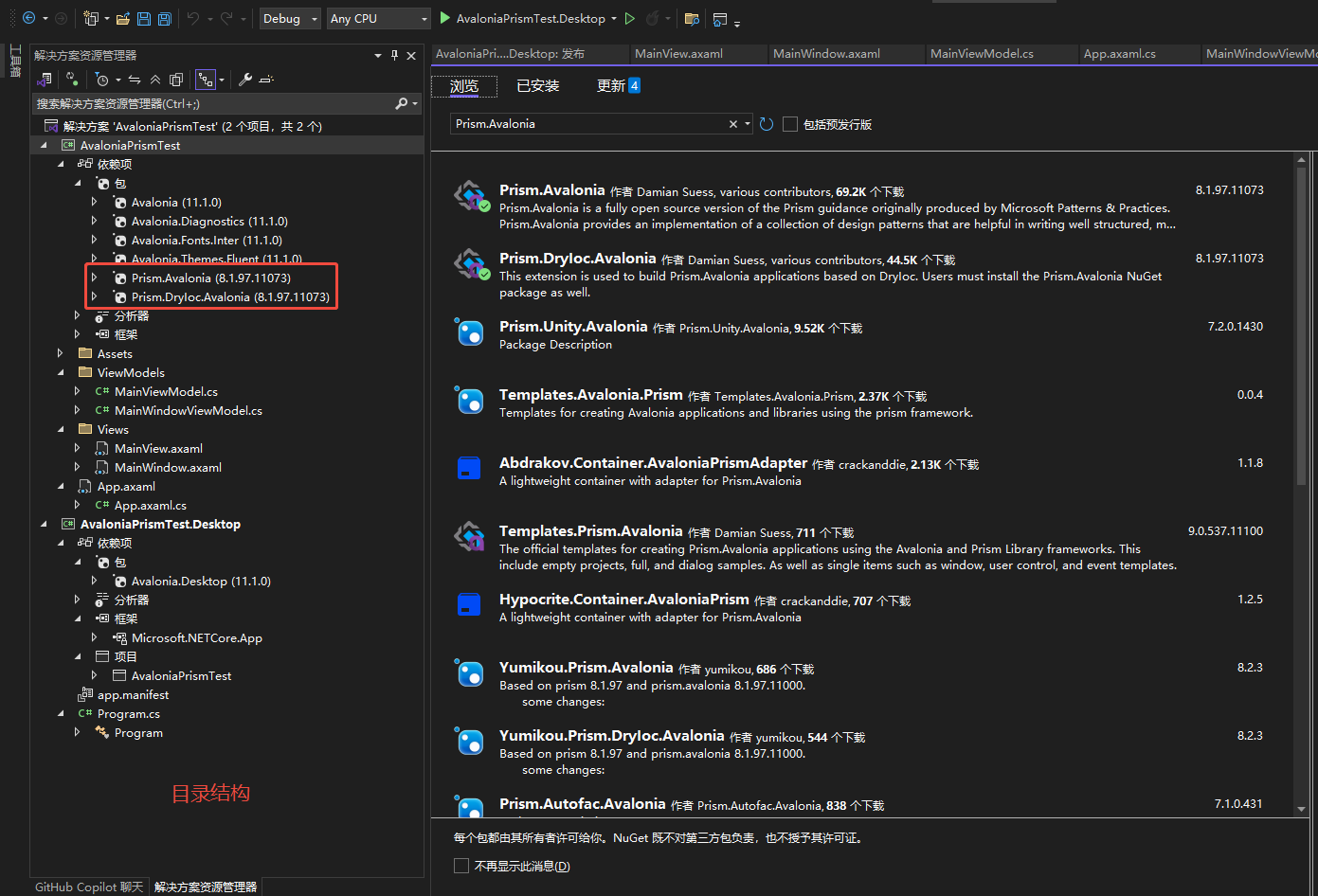The image size is (1318, 896).
Task: Save the current file with the Save icon
Action: pyautogui.click(x=144, y=18)
